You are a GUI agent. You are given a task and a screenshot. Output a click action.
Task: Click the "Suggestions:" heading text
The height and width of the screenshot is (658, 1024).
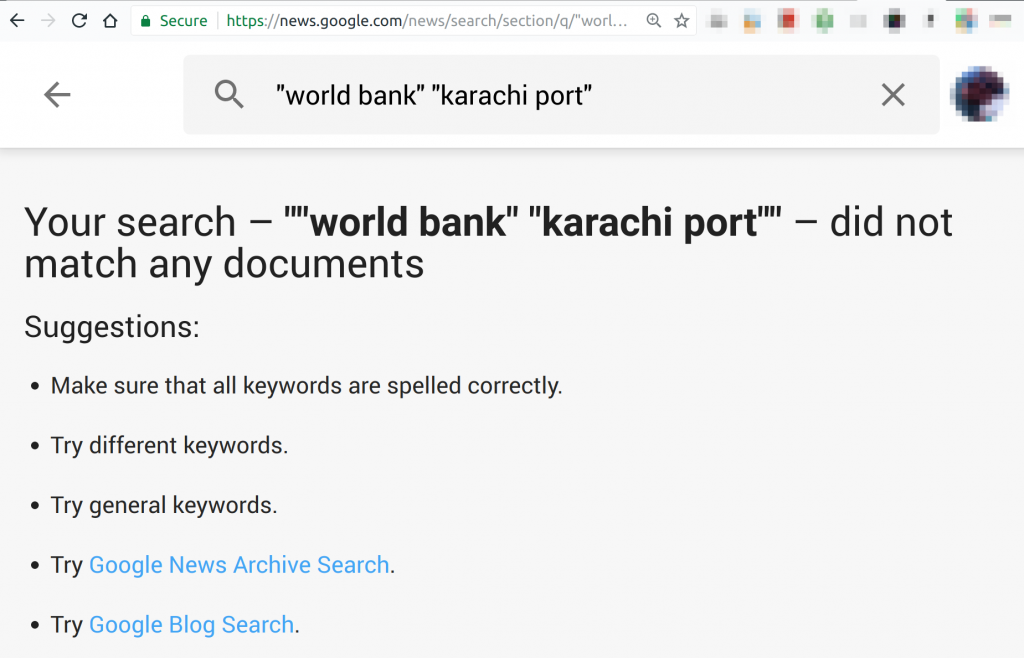click(x=112, y=326)
